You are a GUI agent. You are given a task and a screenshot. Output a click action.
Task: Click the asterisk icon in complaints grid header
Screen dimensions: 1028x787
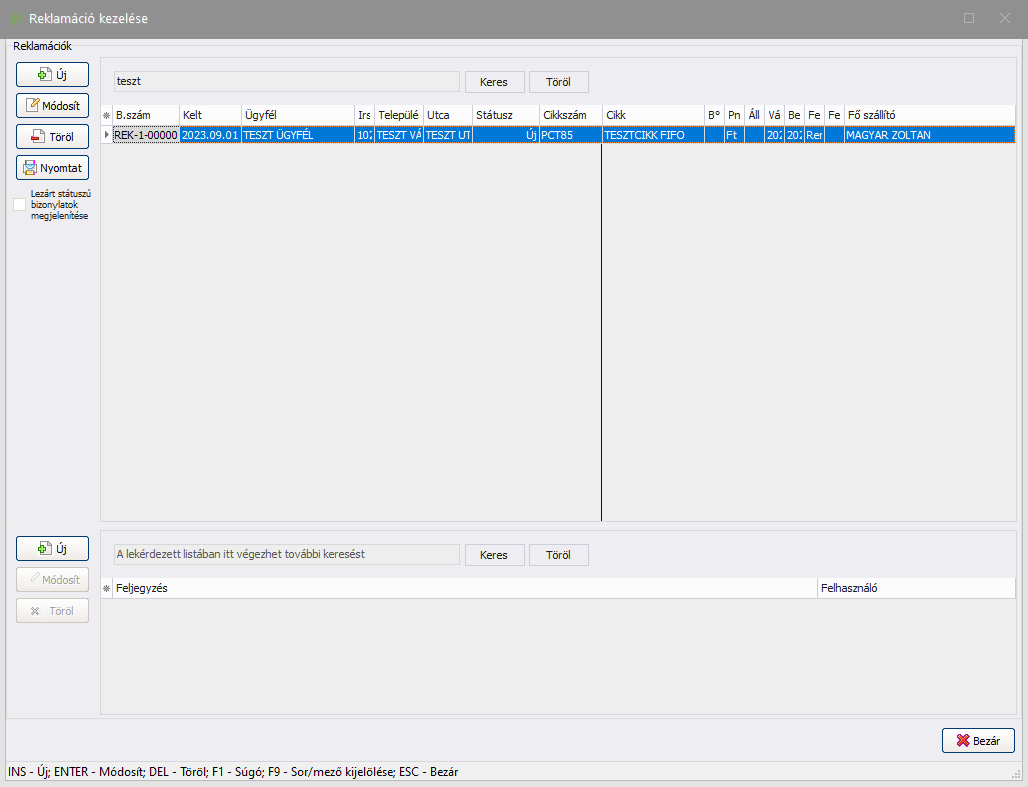pos(107,116)
